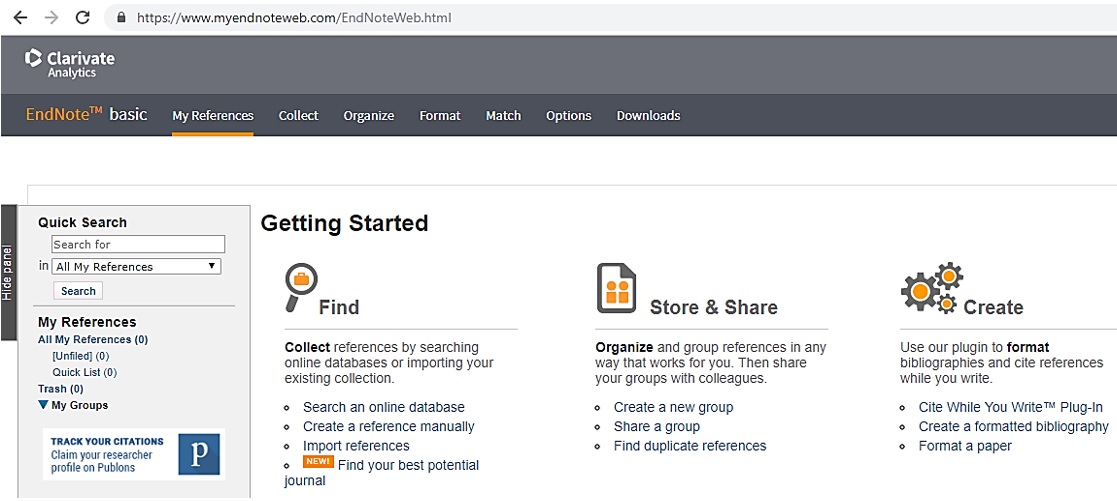Select the Match tab

[503, 115]
